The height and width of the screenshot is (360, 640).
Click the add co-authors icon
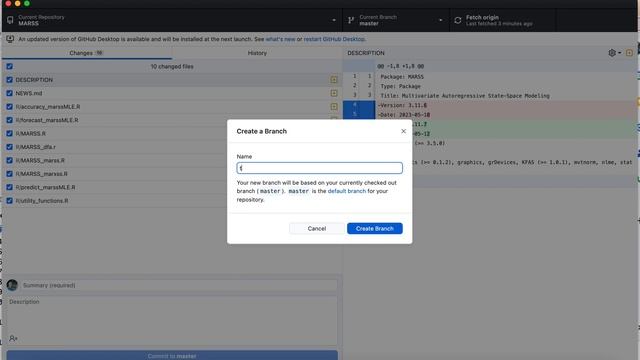tap(13, 338)
